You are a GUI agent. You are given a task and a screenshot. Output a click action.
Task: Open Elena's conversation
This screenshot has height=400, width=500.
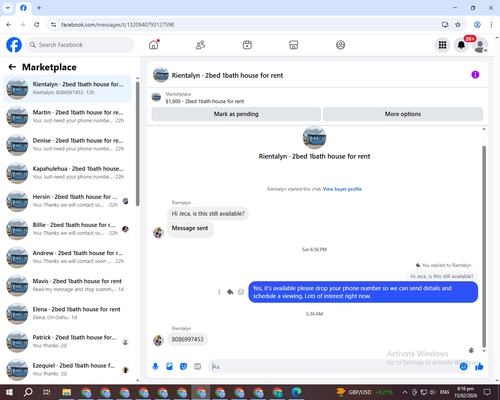(x=67, y=313)
